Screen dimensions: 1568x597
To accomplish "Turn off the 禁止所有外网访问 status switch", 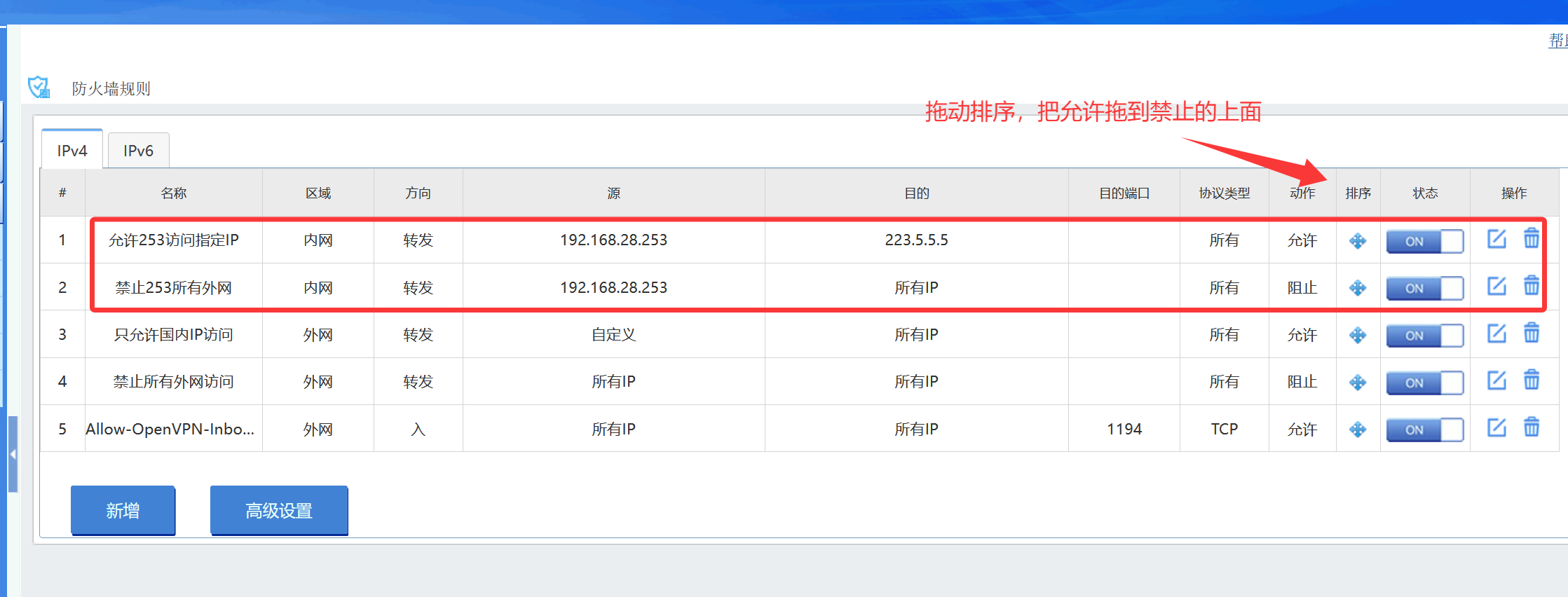I will point(1424,383).
